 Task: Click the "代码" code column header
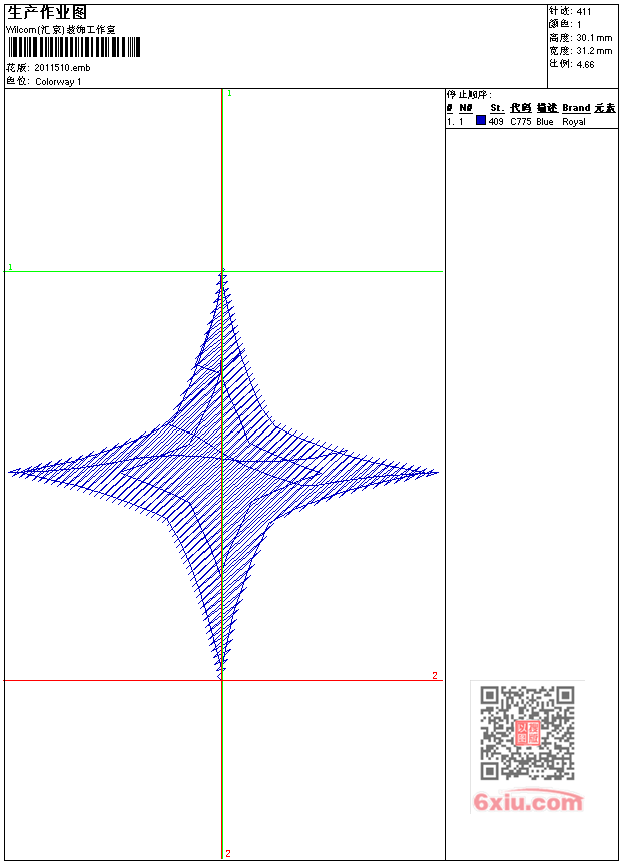(x=521, y=108)
